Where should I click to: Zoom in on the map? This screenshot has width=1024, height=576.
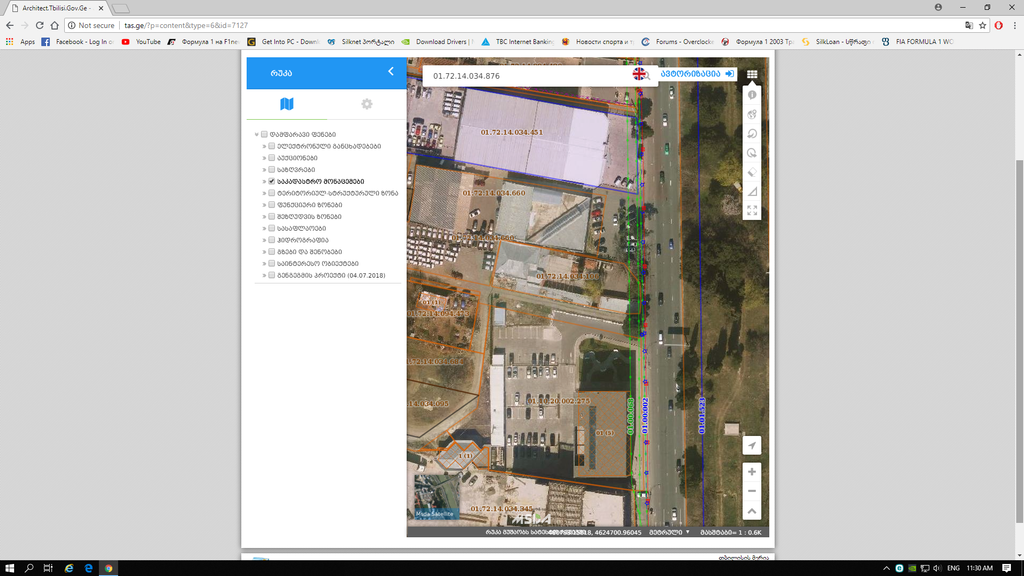(752, 471)
